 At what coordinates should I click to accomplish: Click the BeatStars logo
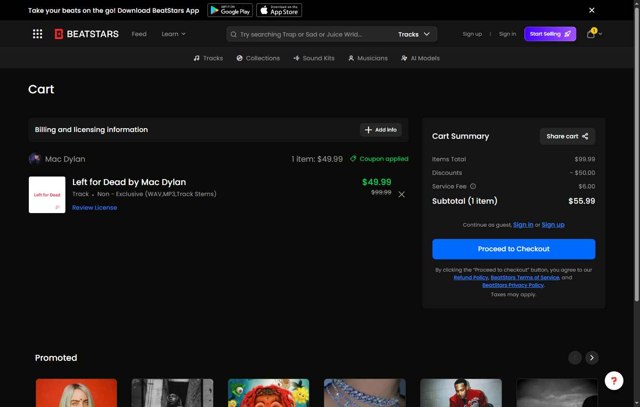click(87, 34)
